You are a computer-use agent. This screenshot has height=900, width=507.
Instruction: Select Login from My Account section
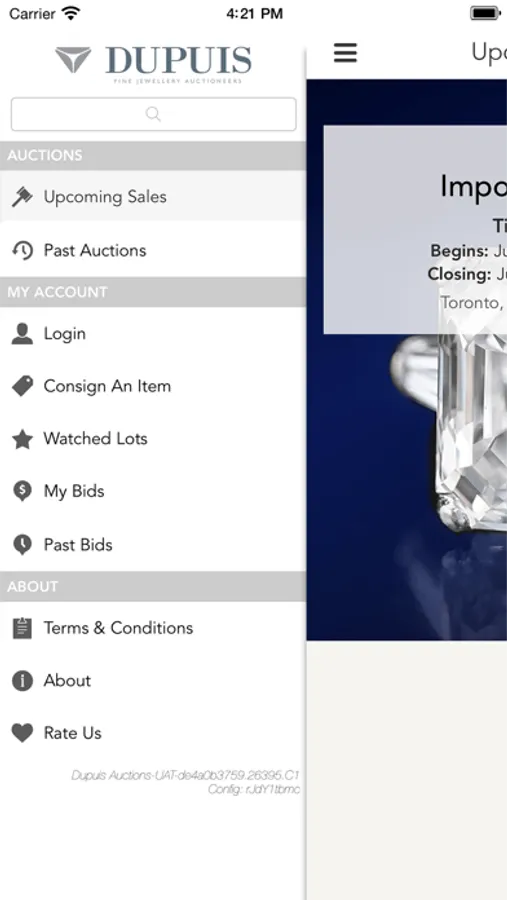(153, 333)
